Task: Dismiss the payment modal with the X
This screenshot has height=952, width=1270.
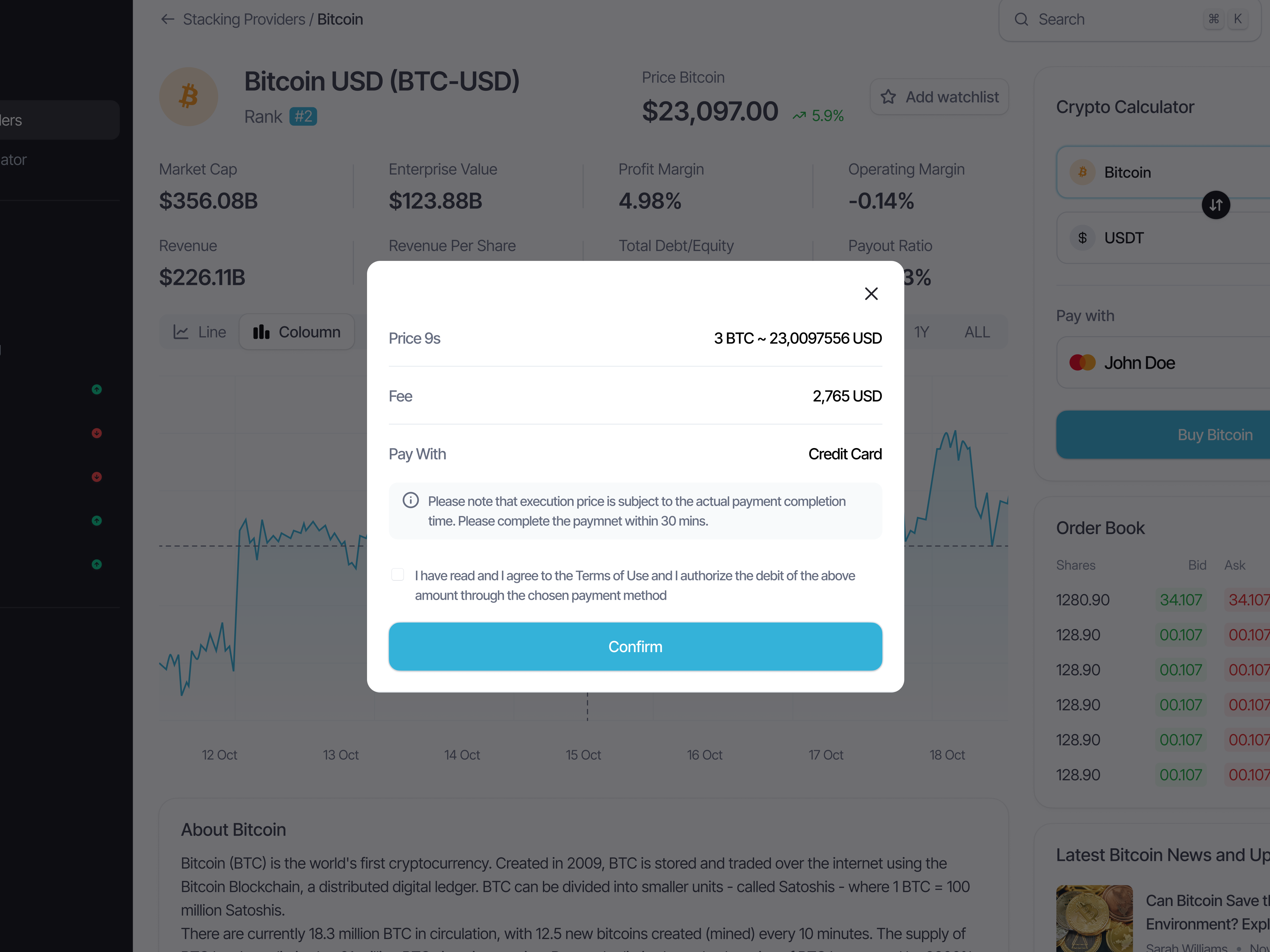Action: (871, 293)
